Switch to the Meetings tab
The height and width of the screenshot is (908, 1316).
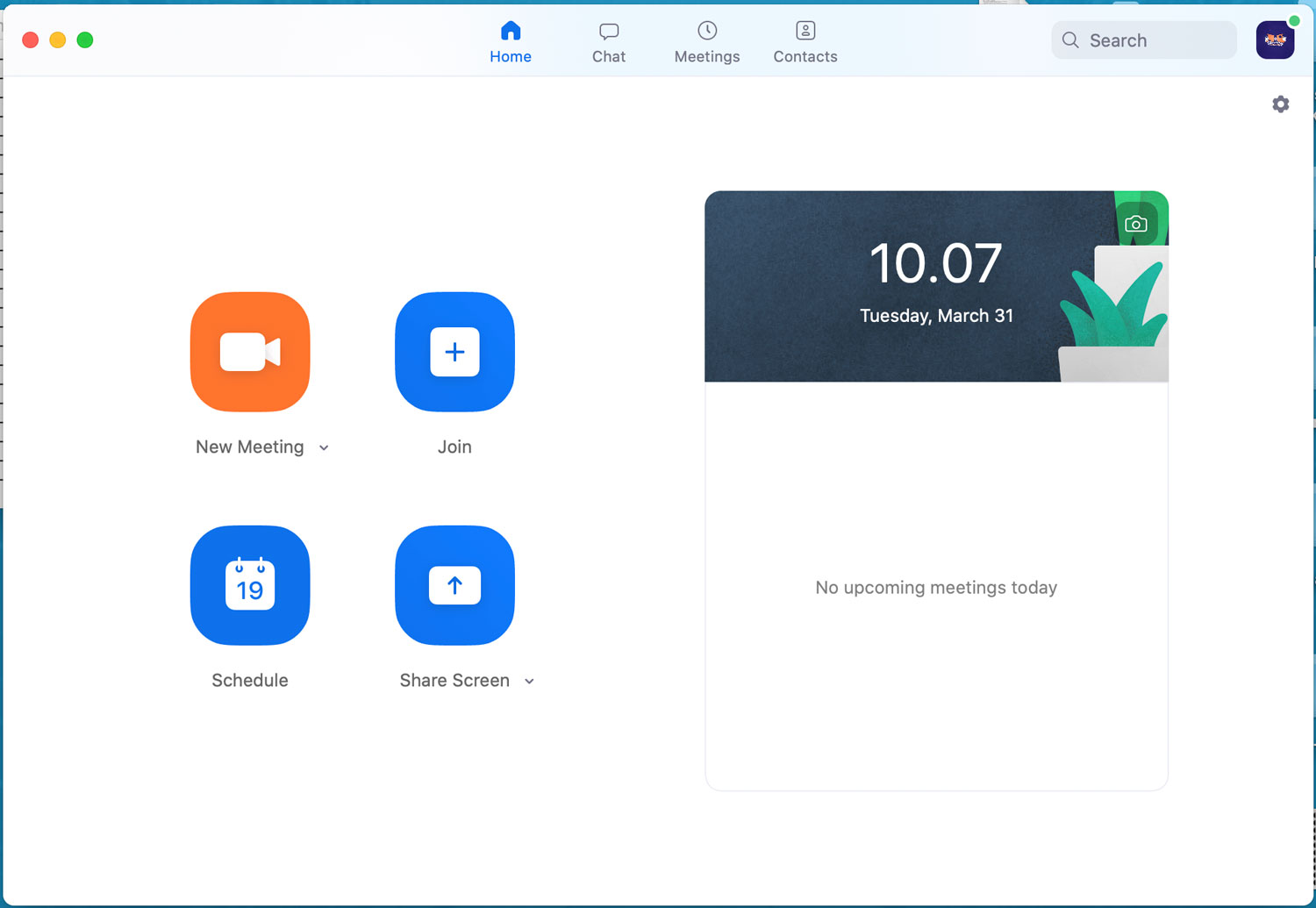coord(706,41)
